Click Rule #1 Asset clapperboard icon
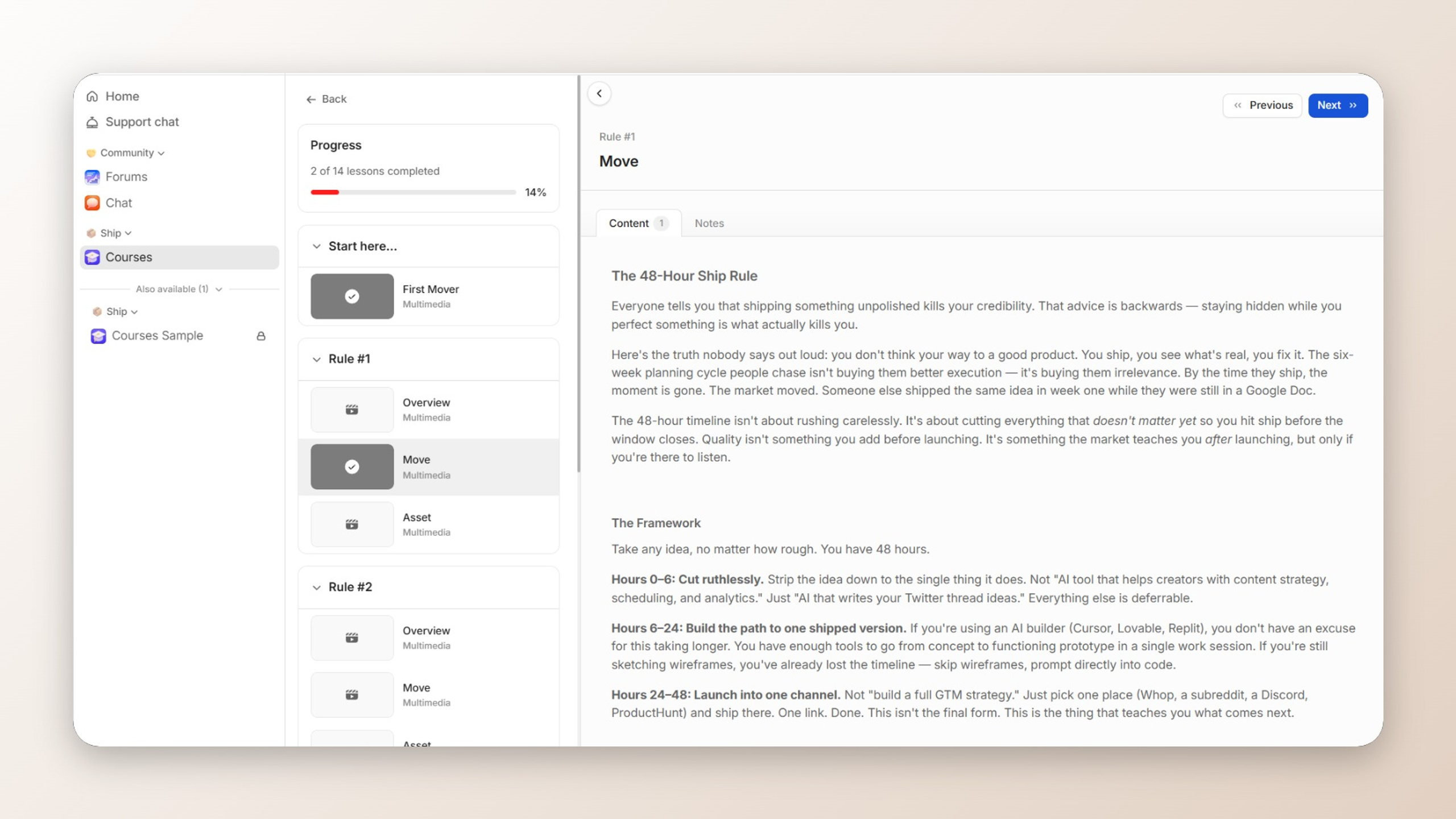The image size is (1456, 819). point(352,524)
